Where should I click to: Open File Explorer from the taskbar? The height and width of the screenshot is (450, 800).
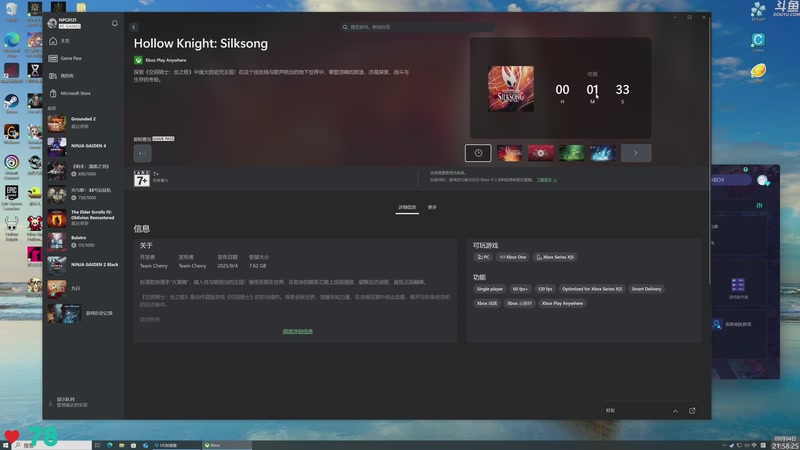tap(121, 445)
